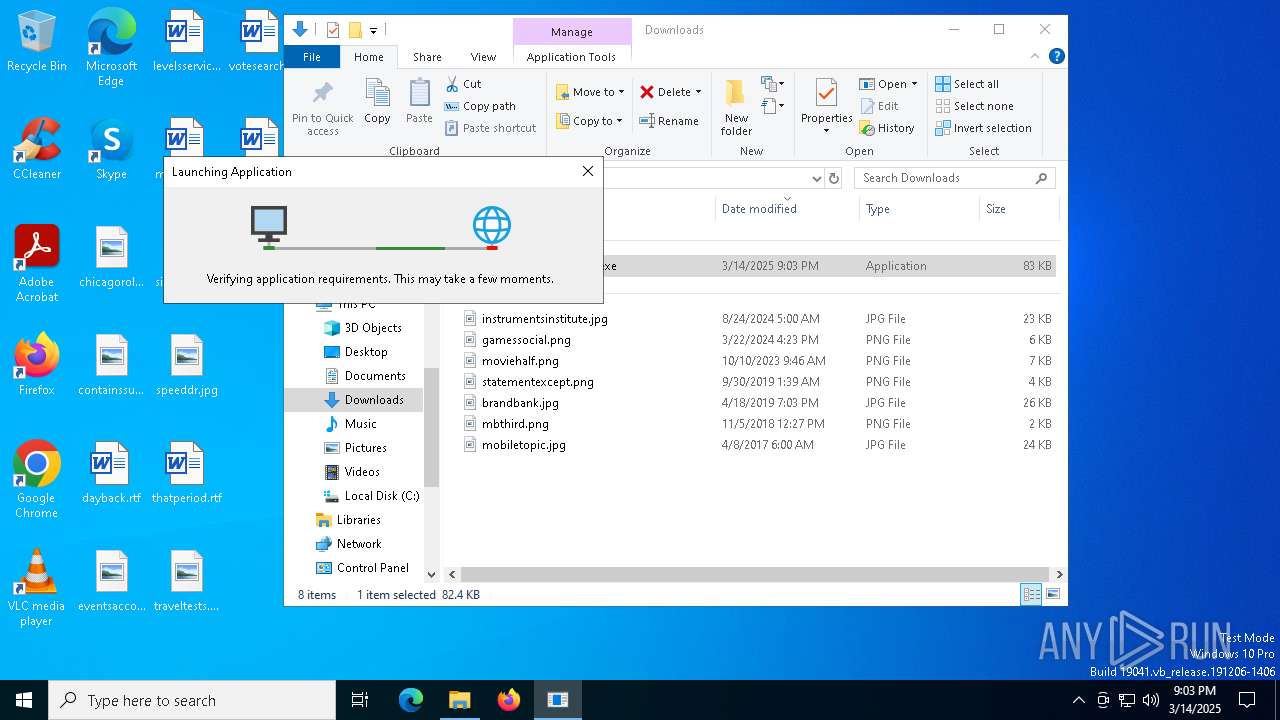The width and height of the screenshot is (1280, 720).
Task: Open Local Disk (C:) in navigation pane
Action: pyautogui.click(x=372, y=496)
